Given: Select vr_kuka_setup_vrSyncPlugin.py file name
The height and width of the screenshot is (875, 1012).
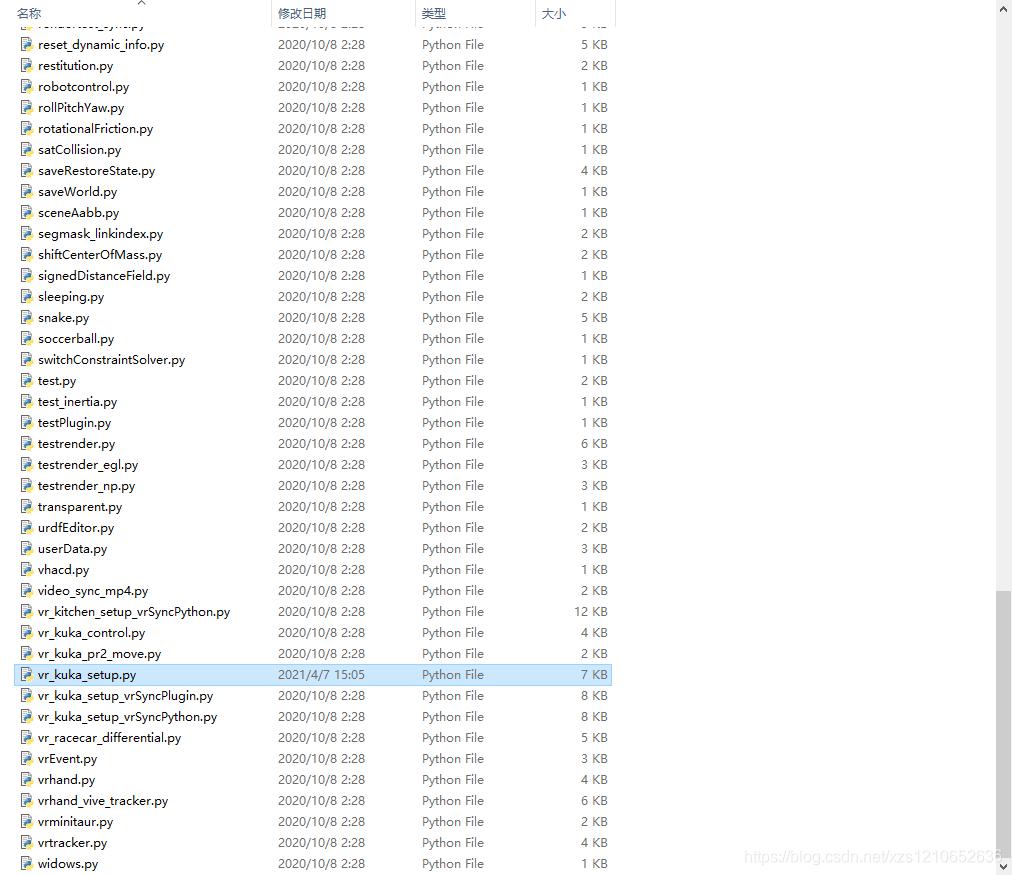Looking at the screenshot, I should click(125, 696).
